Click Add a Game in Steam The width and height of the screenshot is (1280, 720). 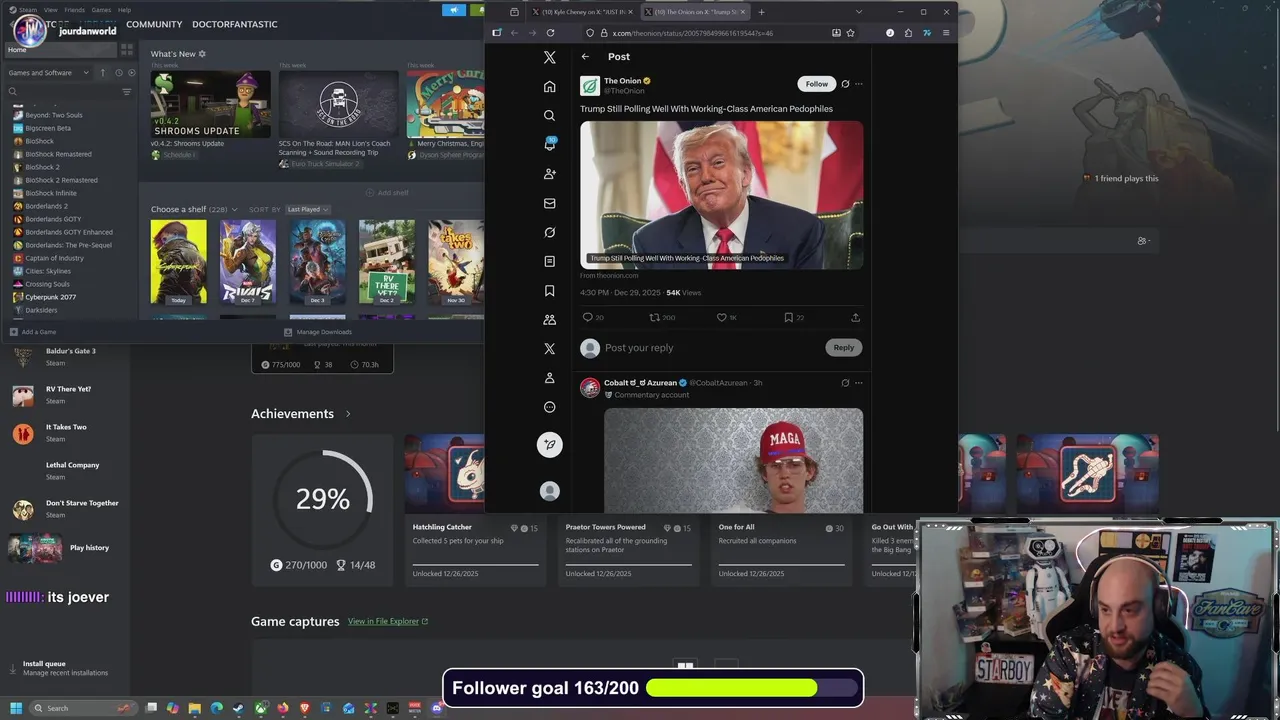tap(33, 332)
